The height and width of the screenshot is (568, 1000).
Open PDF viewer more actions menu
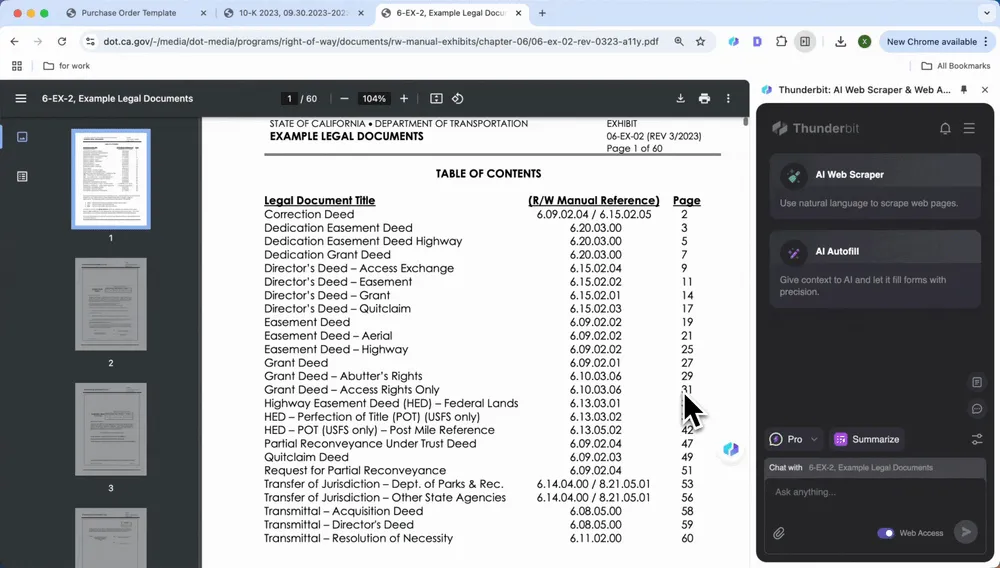[728, 98]
